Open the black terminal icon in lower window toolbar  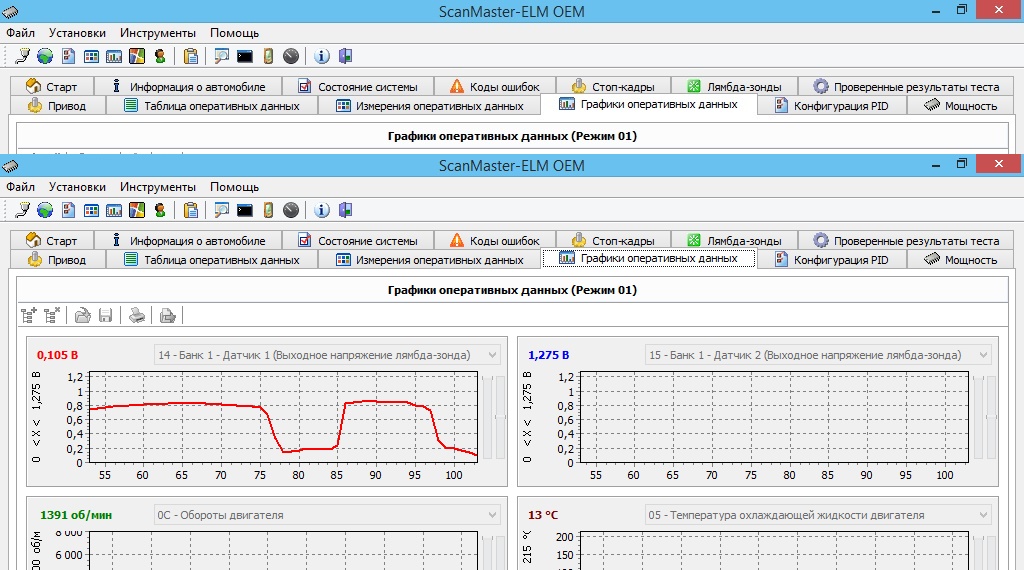coord(244,210)
